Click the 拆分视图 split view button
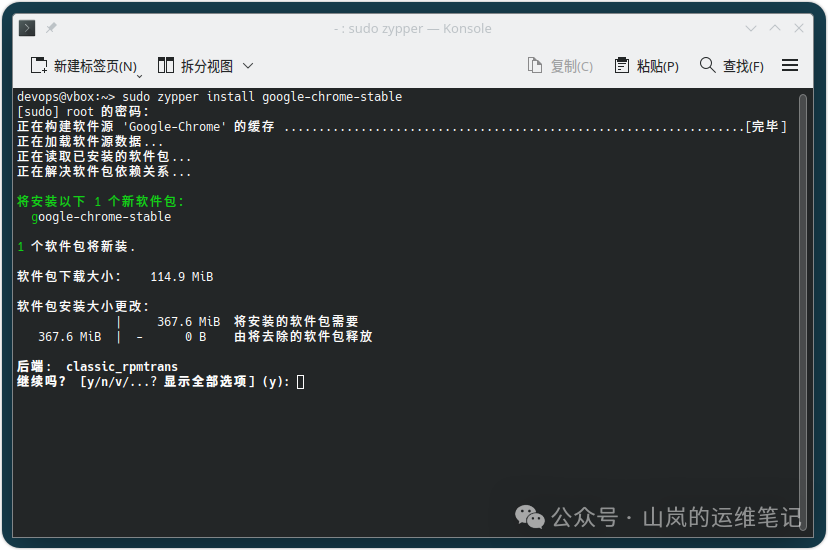The image size is (828, 550). [x=195, y=66]
